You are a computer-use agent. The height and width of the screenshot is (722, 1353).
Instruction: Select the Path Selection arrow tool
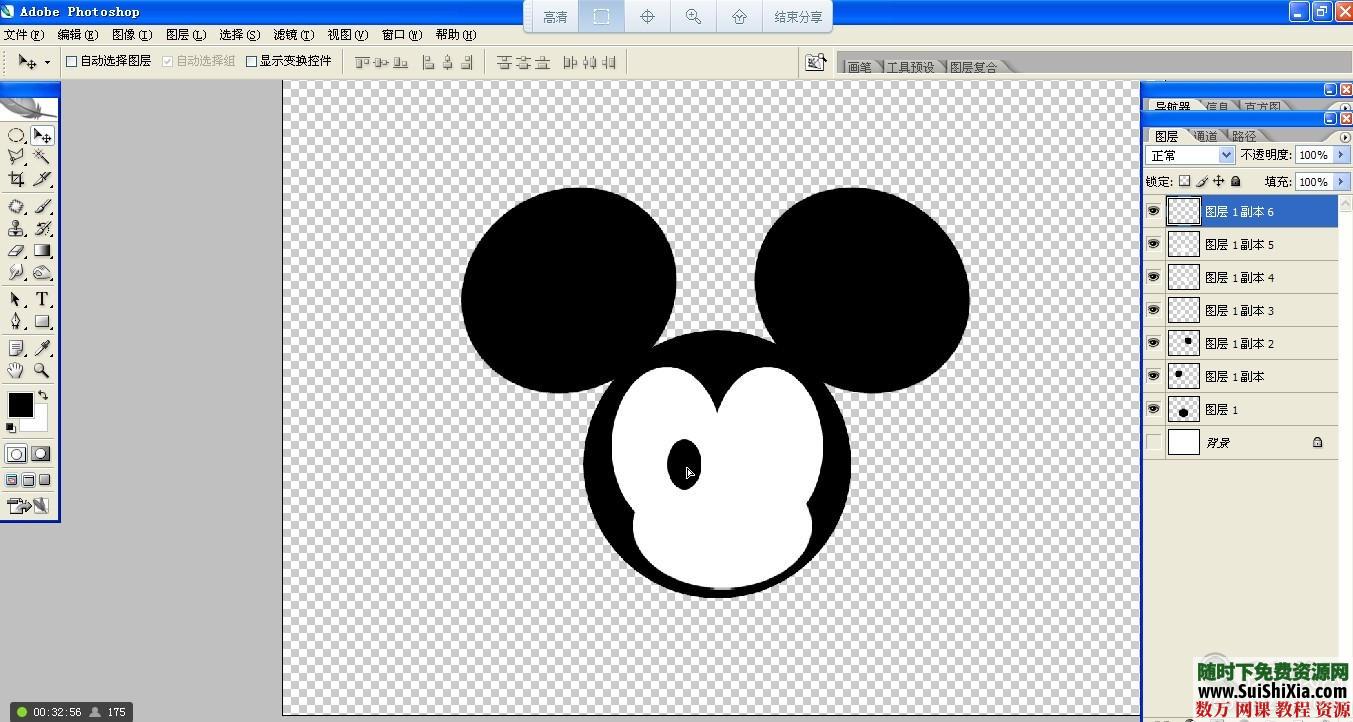16,300
